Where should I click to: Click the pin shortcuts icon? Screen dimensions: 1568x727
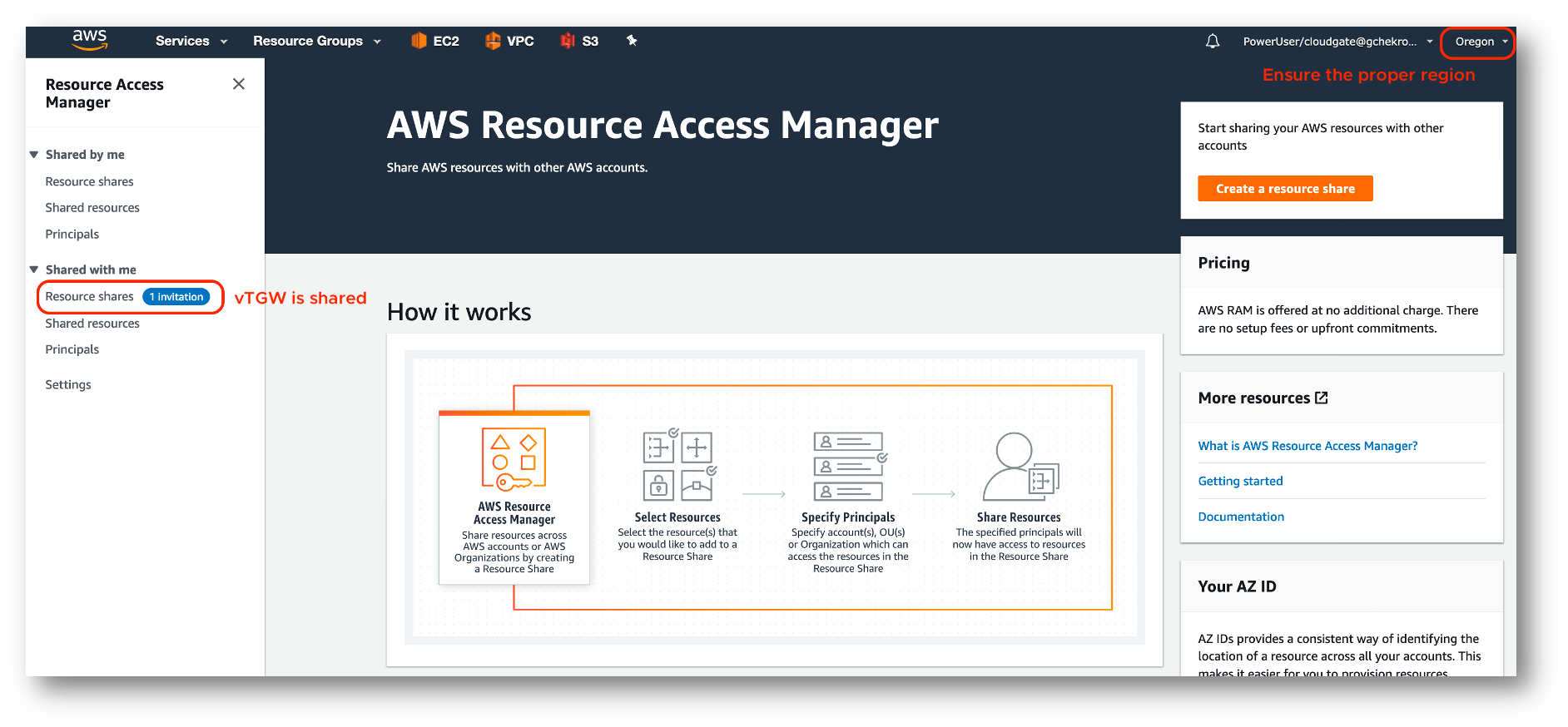tap(632, 40)
